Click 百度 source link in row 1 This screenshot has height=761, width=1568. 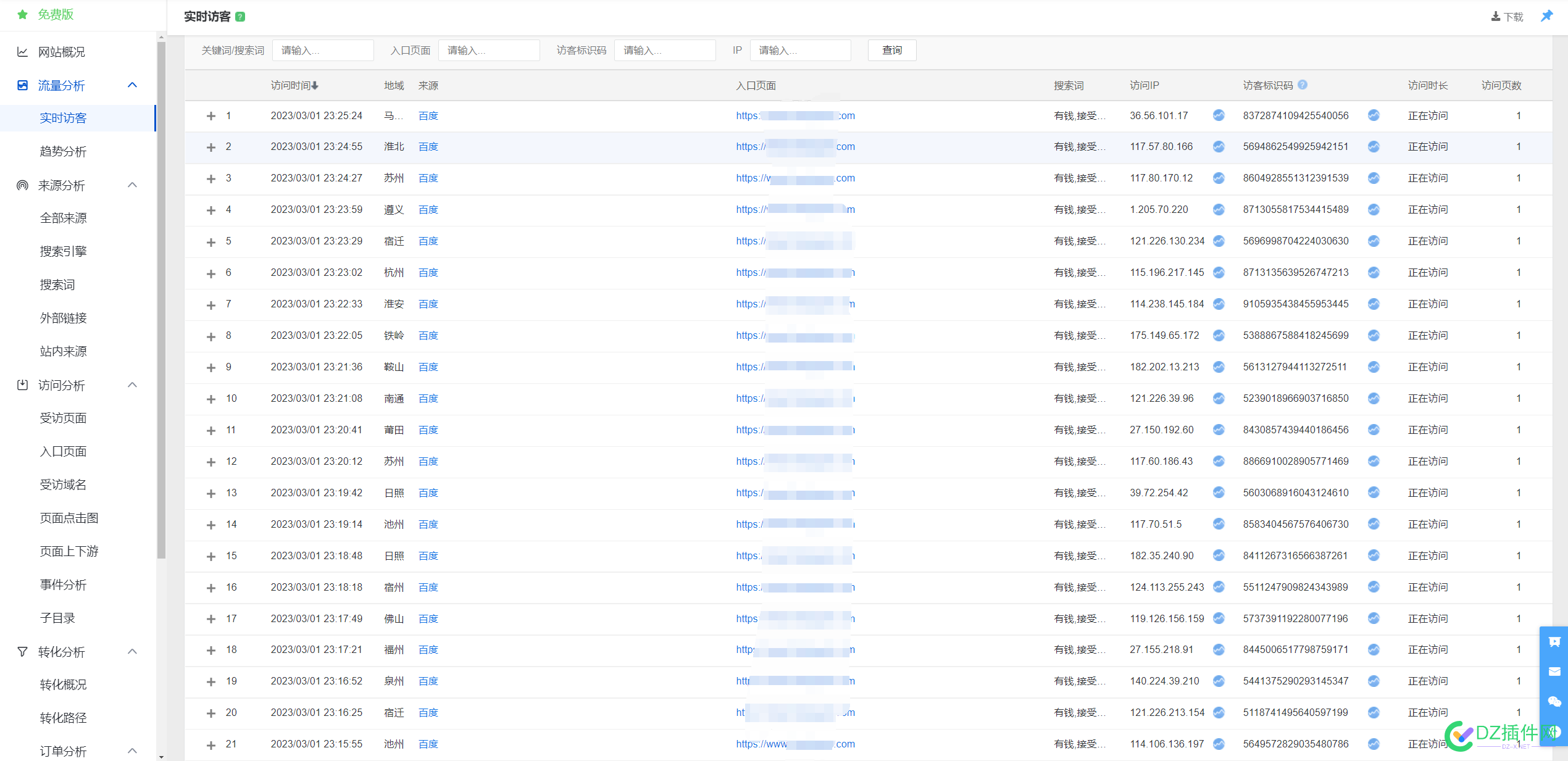click(428, 115)
